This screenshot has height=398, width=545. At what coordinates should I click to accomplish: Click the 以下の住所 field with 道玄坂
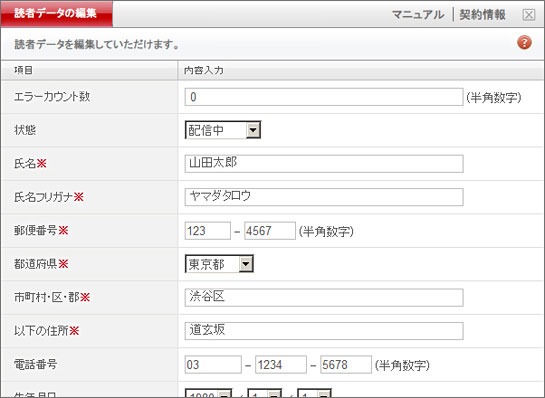[324, 331]
